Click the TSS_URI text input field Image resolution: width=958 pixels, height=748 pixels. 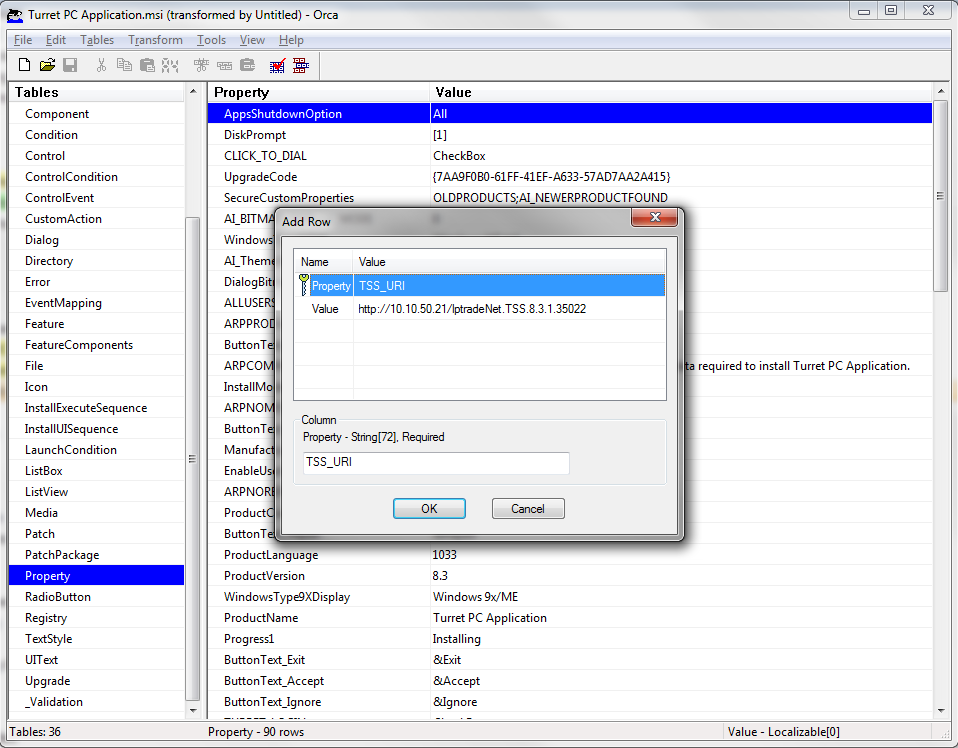(436, 463)
